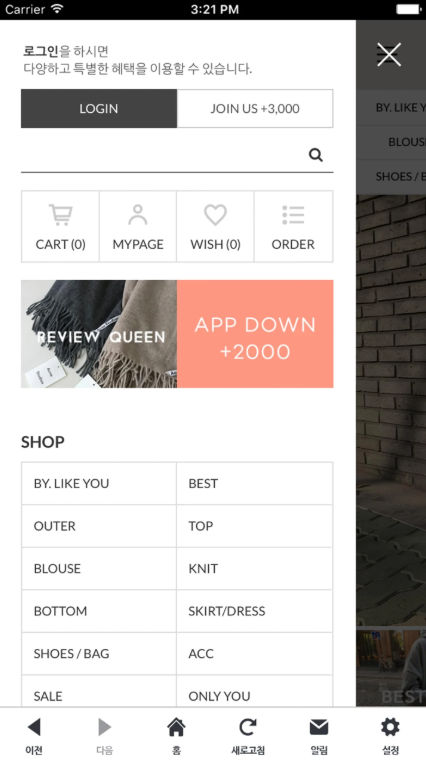Screen dimensions: 426x760
Task: Go back using the previous arrow
Action: 34,735
